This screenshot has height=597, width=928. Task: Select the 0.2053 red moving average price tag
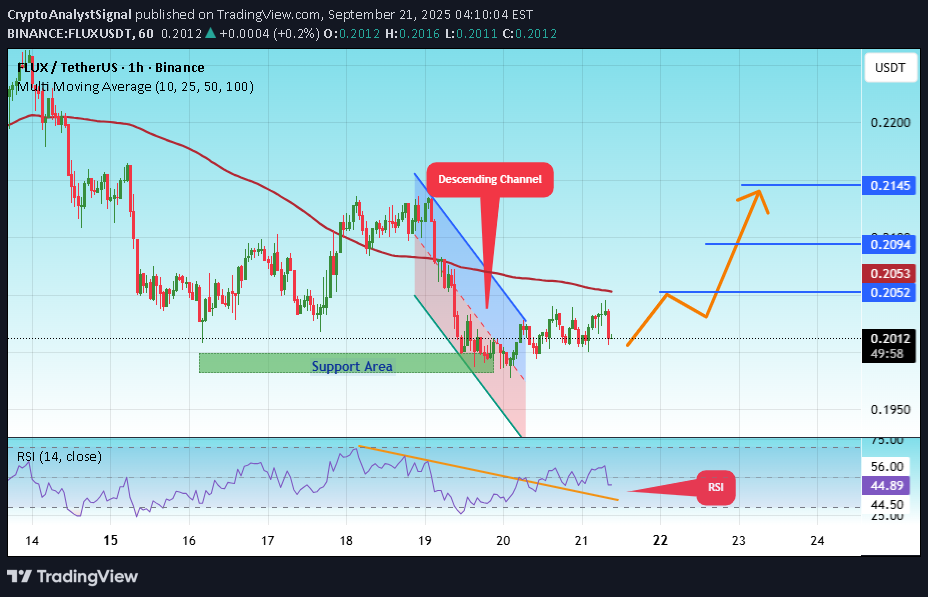click(888, 274)
